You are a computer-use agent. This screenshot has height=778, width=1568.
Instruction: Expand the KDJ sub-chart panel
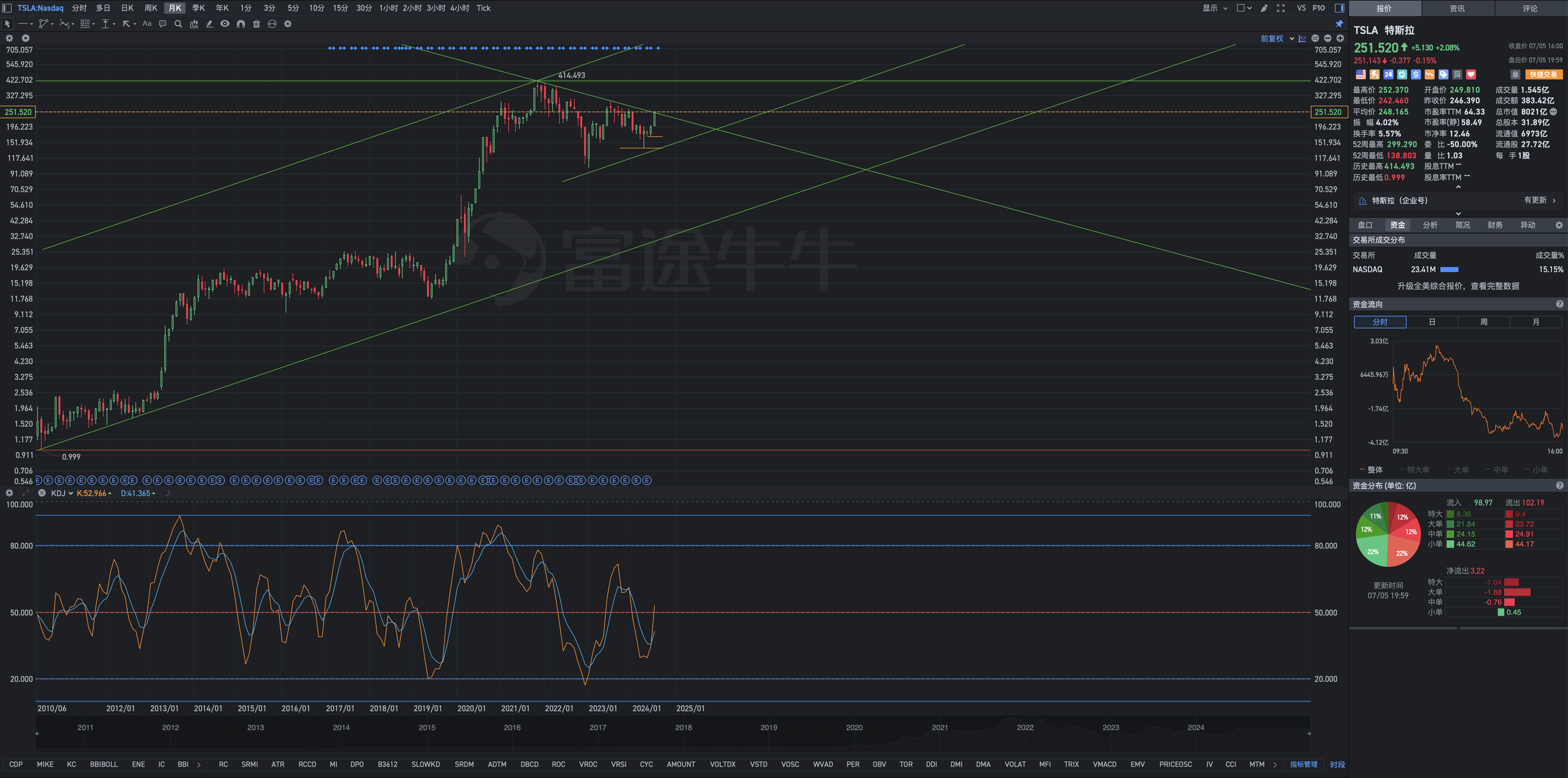pyautogui.click(x=26, y=493)
